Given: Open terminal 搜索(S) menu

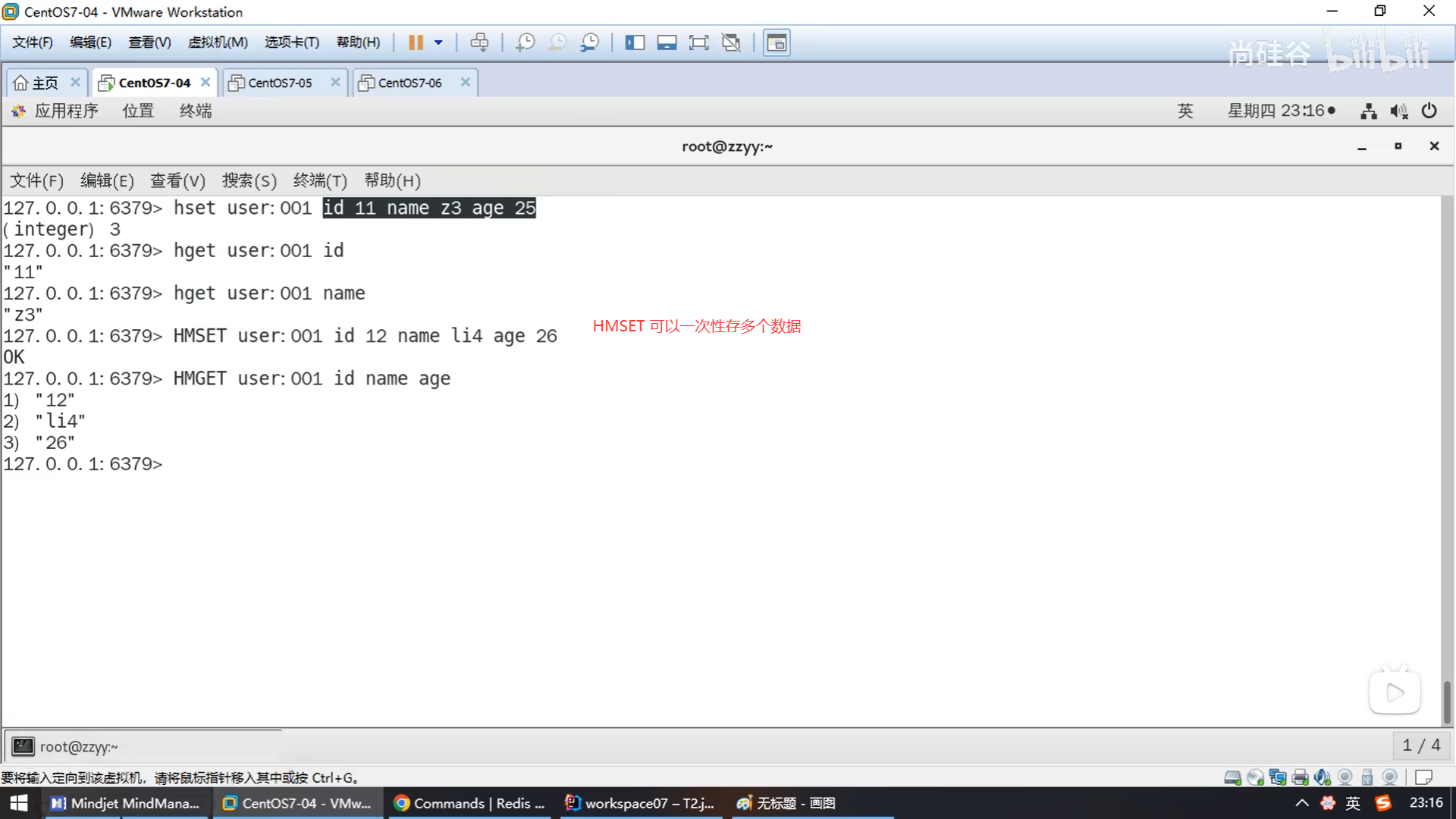Looking at the screenshot, I should pos(249,180).
